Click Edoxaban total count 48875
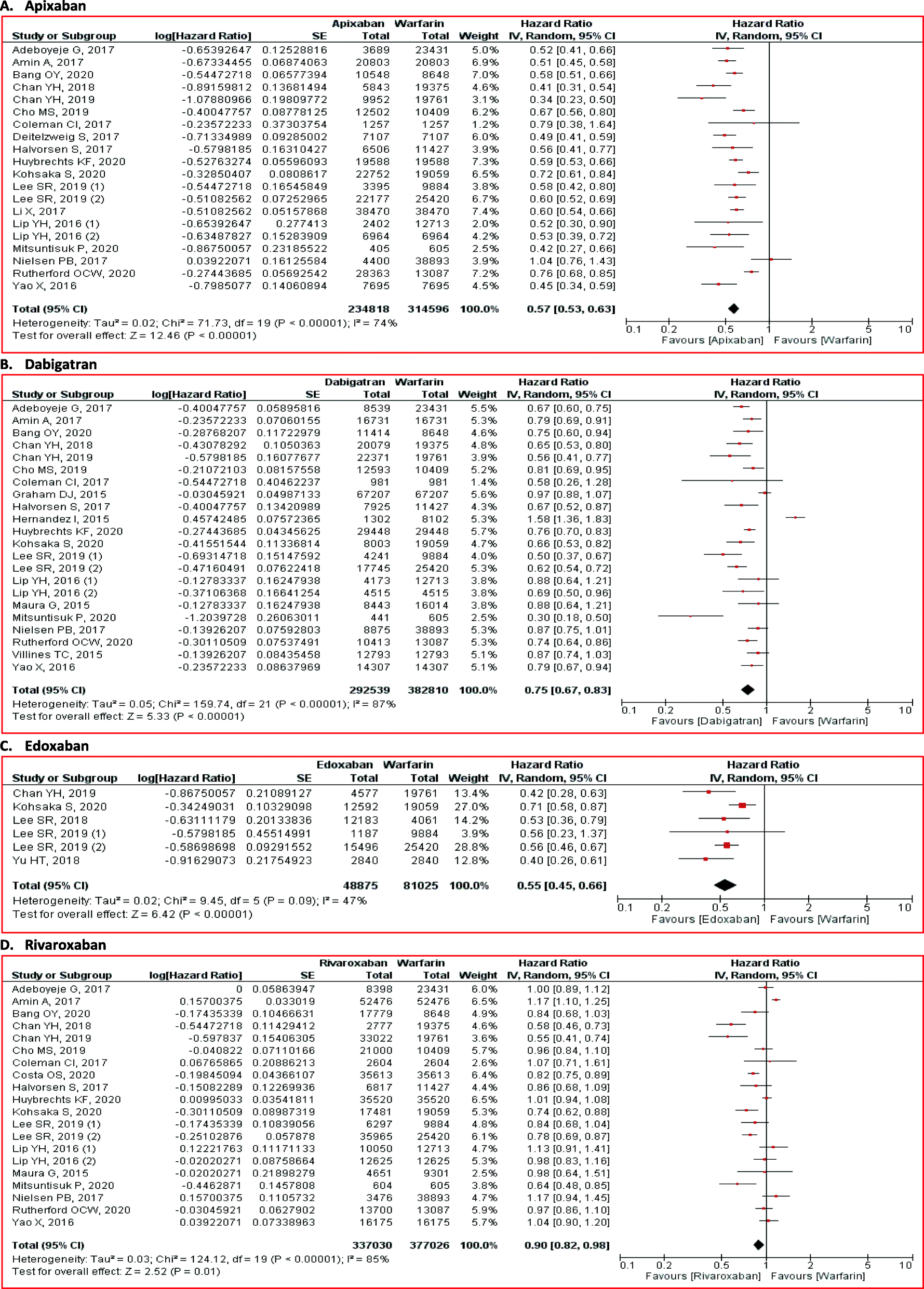The image size is (924, 1289). pyautogui.click(x=360, y=885)
